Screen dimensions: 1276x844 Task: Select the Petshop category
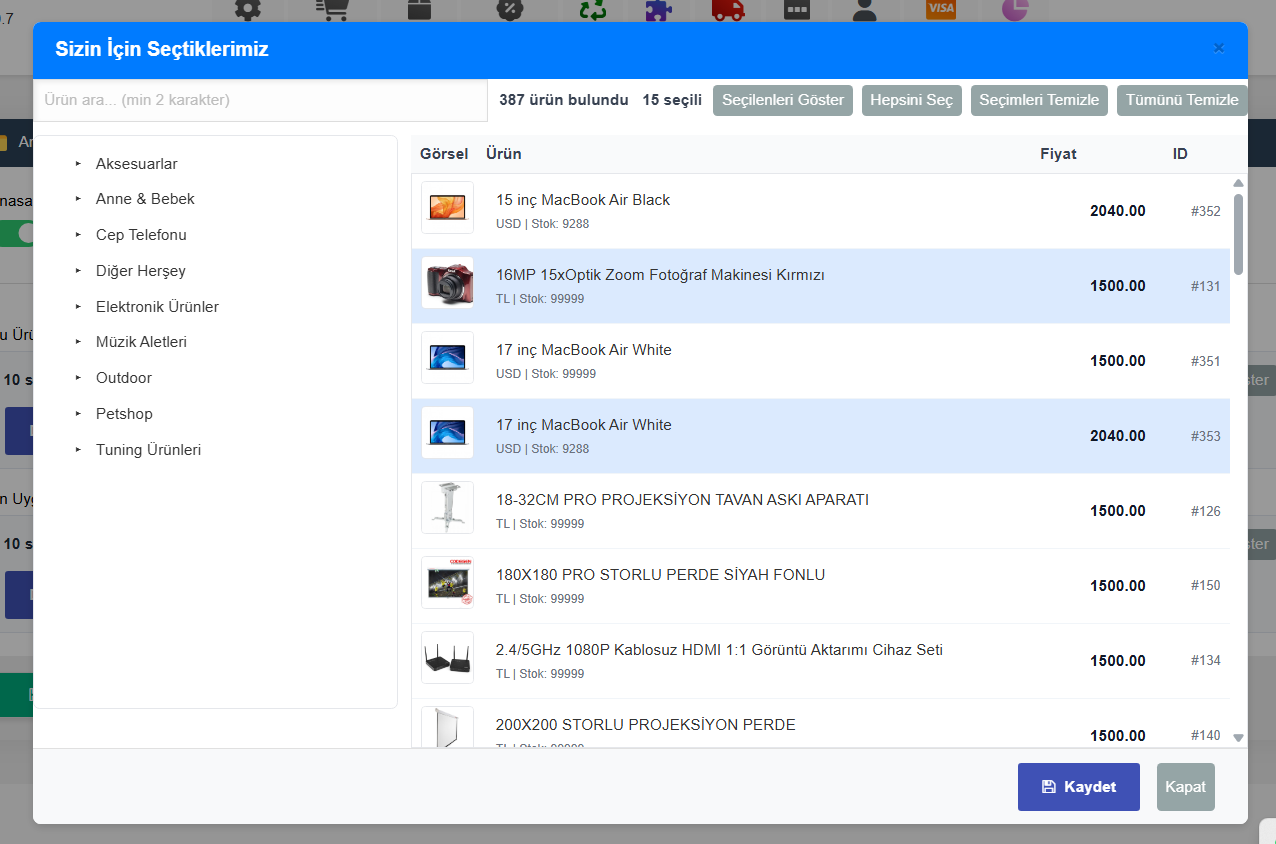point(124,414)
